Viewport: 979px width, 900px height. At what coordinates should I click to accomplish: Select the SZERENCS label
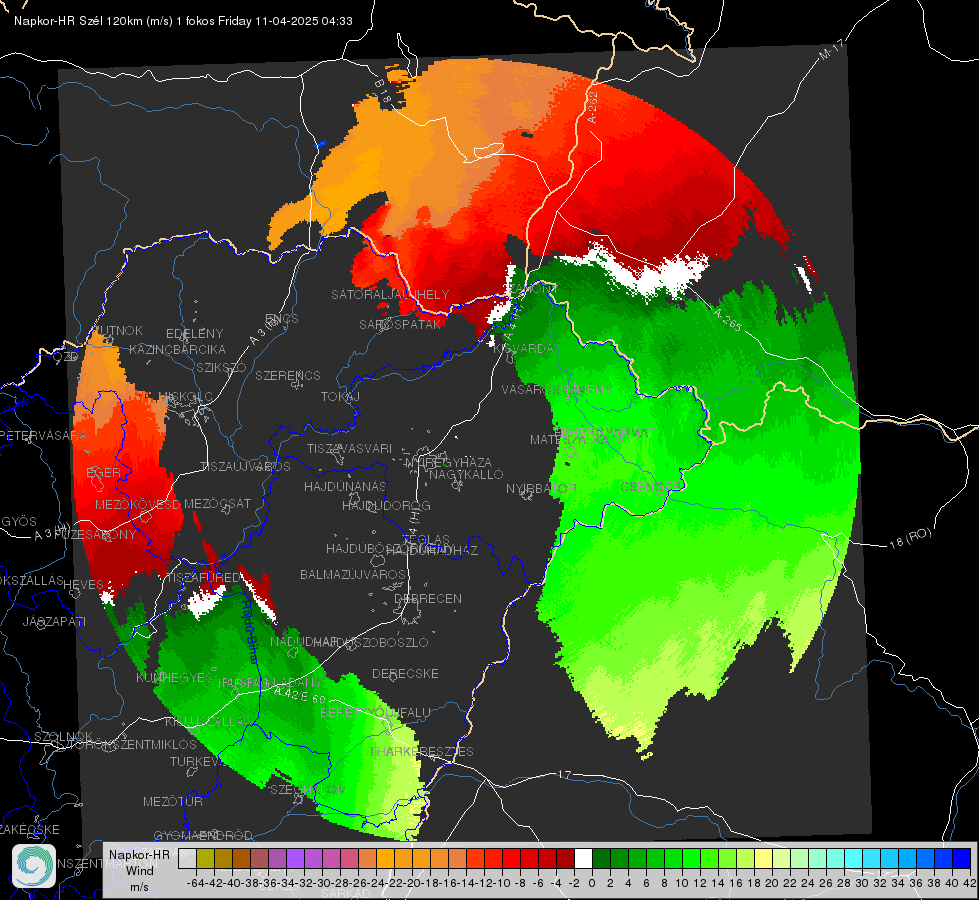pos(288,375)
